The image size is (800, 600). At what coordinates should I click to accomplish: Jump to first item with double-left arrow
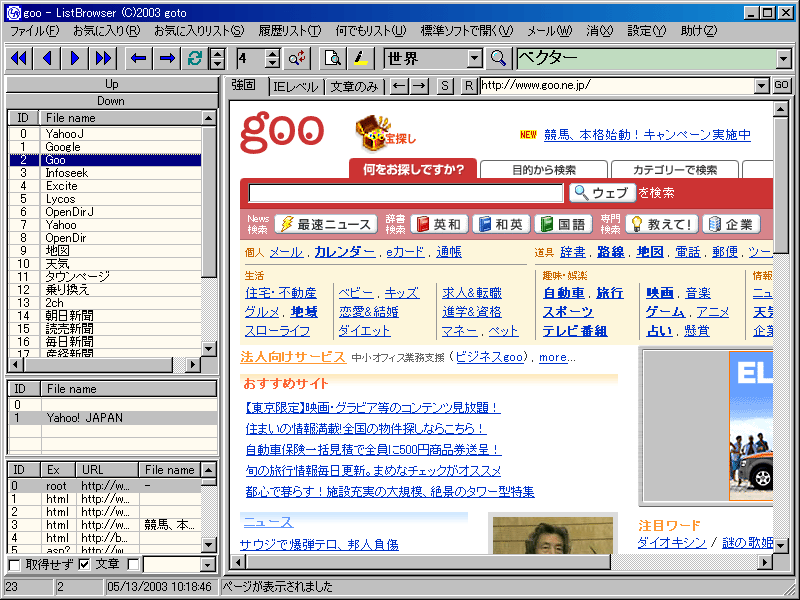point(19,59)
